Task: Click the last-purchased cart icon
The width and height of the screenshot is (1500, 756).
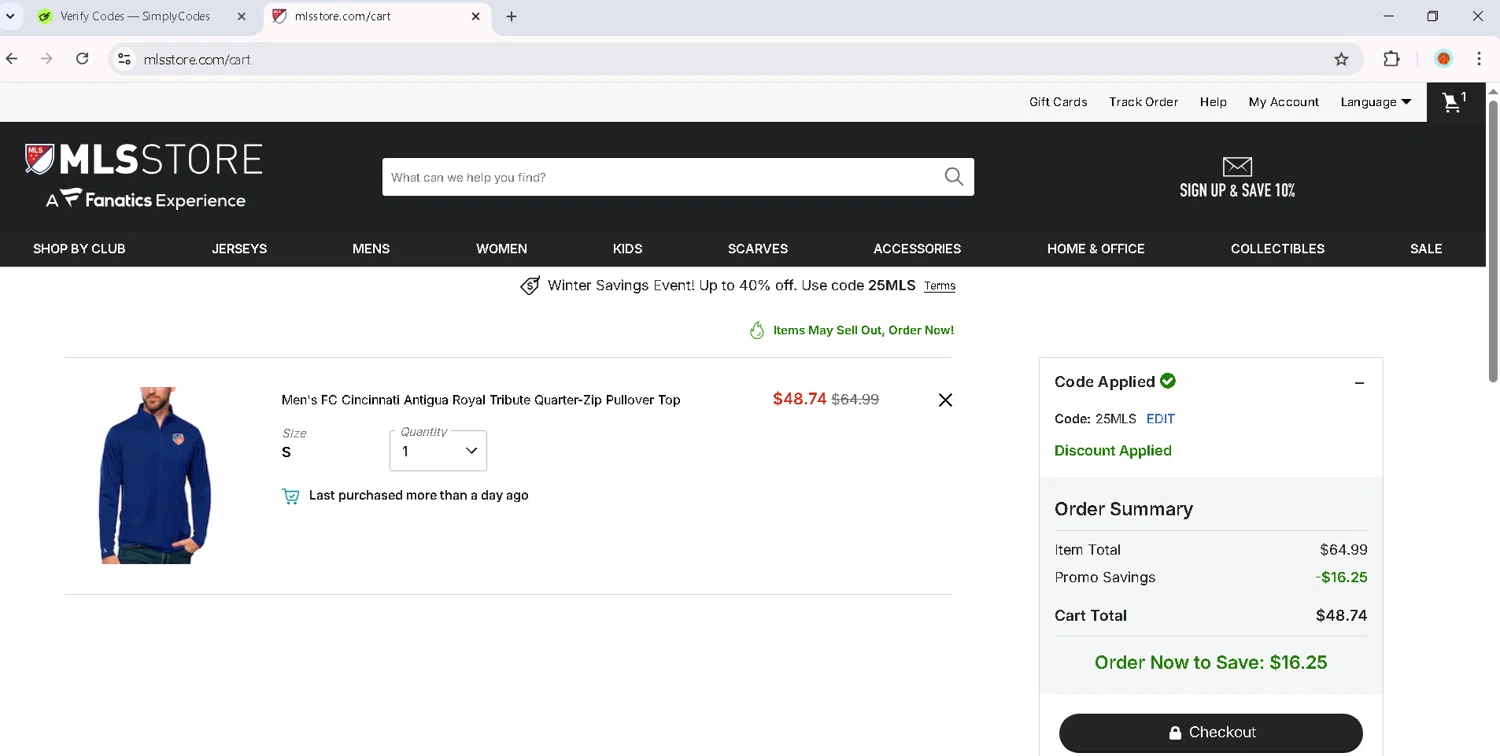Action: (x=291, y=496)
